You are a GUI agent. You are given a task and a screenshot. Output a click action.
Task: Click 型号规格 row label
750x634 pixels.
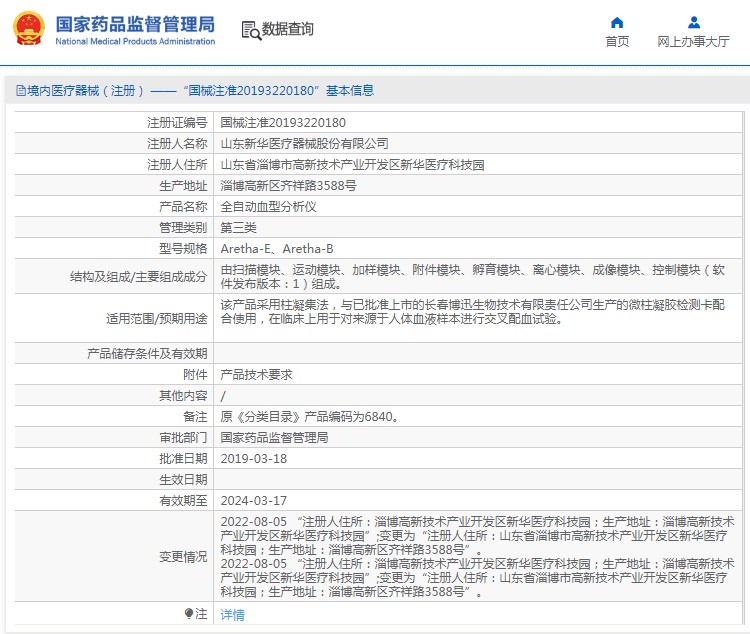click(183, 249)
